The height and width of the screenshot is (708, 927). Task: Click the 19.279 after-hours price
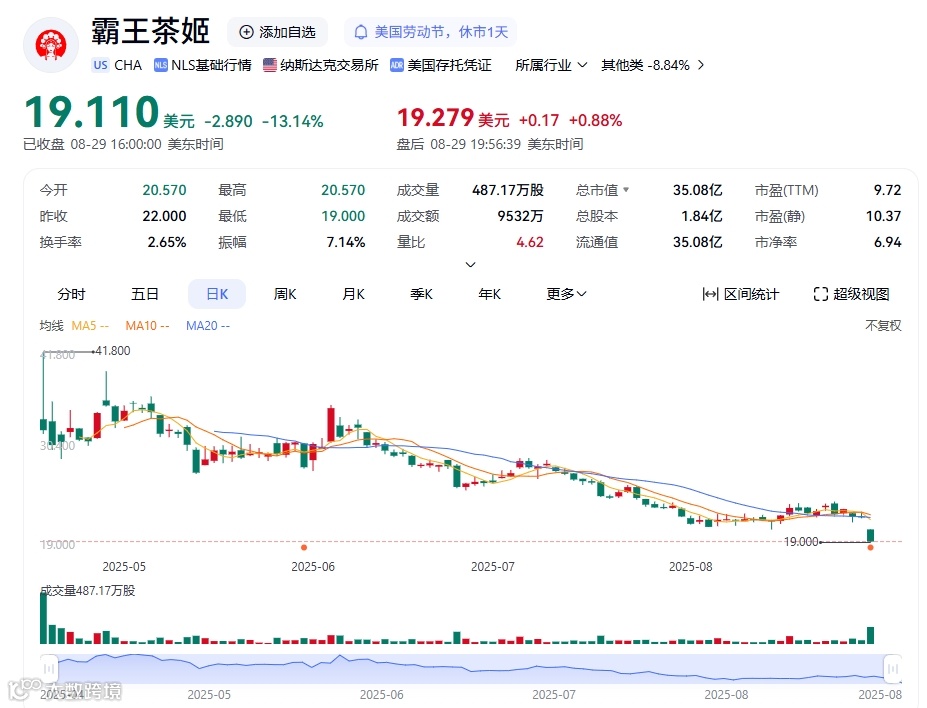click(436, 118)
